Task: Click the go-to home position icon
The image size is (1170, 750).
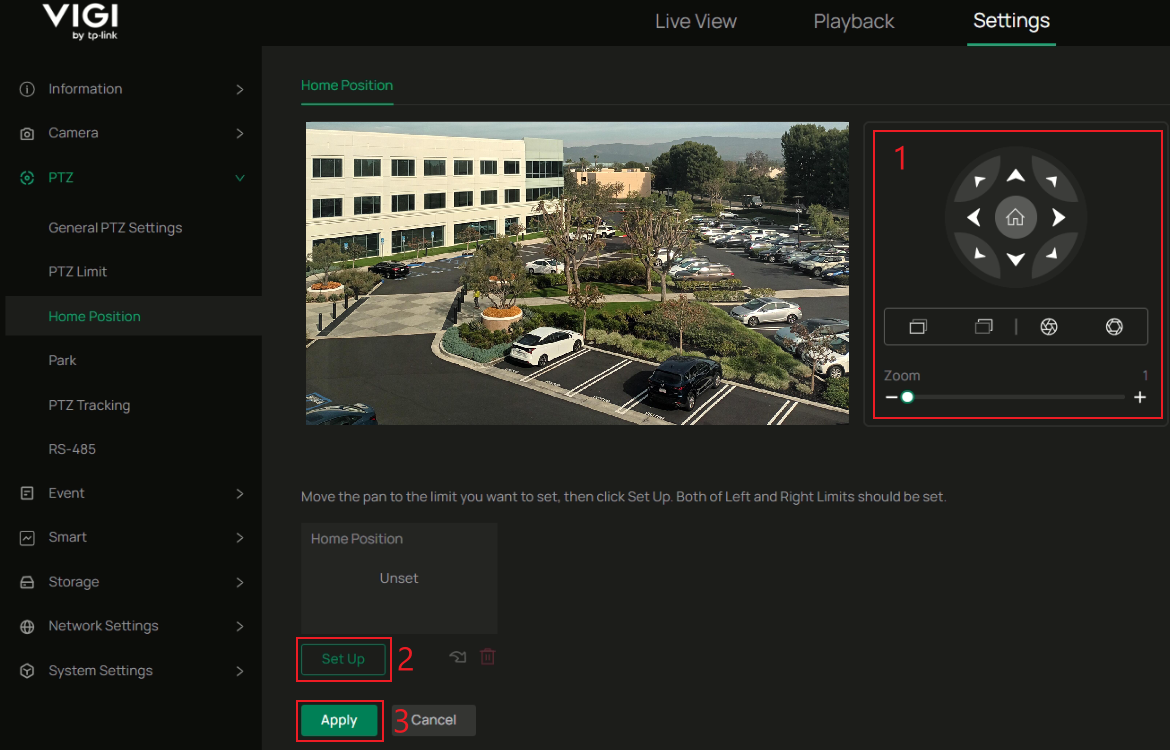Action: pos(458,657)
